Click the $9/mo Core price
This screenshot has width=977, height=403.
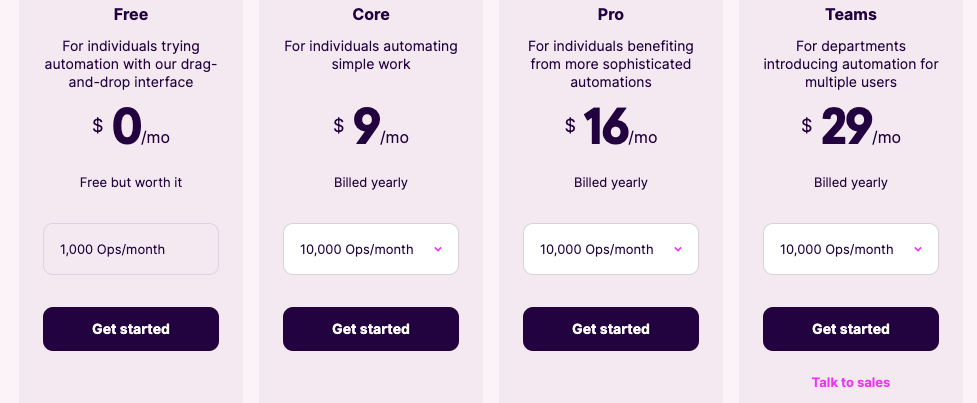(x=371, y=128)
